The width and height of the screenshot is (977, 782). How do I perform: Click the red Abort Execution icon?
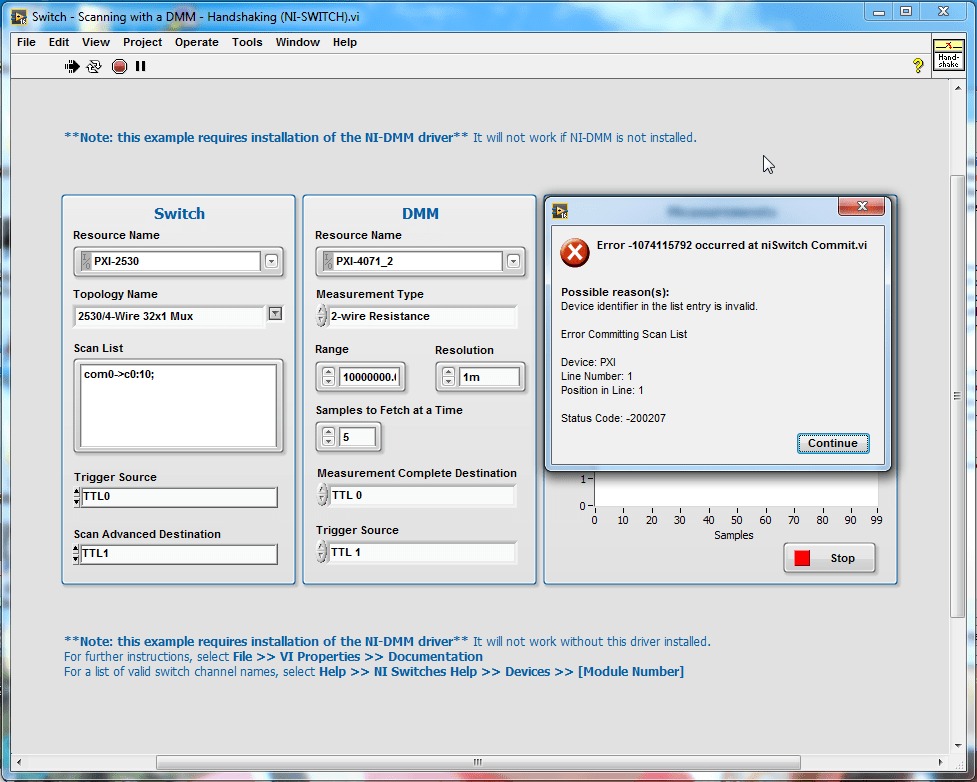pyautogui.click(x=119, y=66)
